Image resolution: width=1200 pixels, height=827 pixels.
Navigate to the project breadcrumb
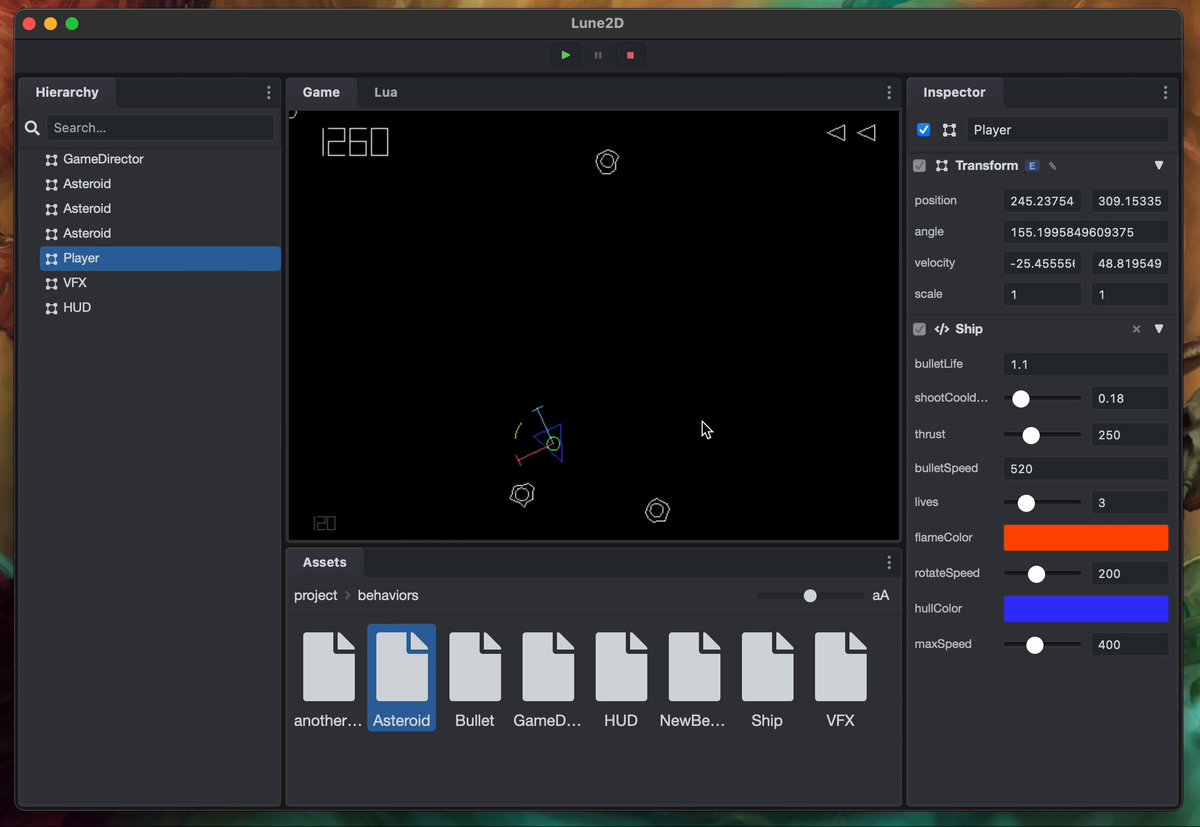tap(316, 595)
